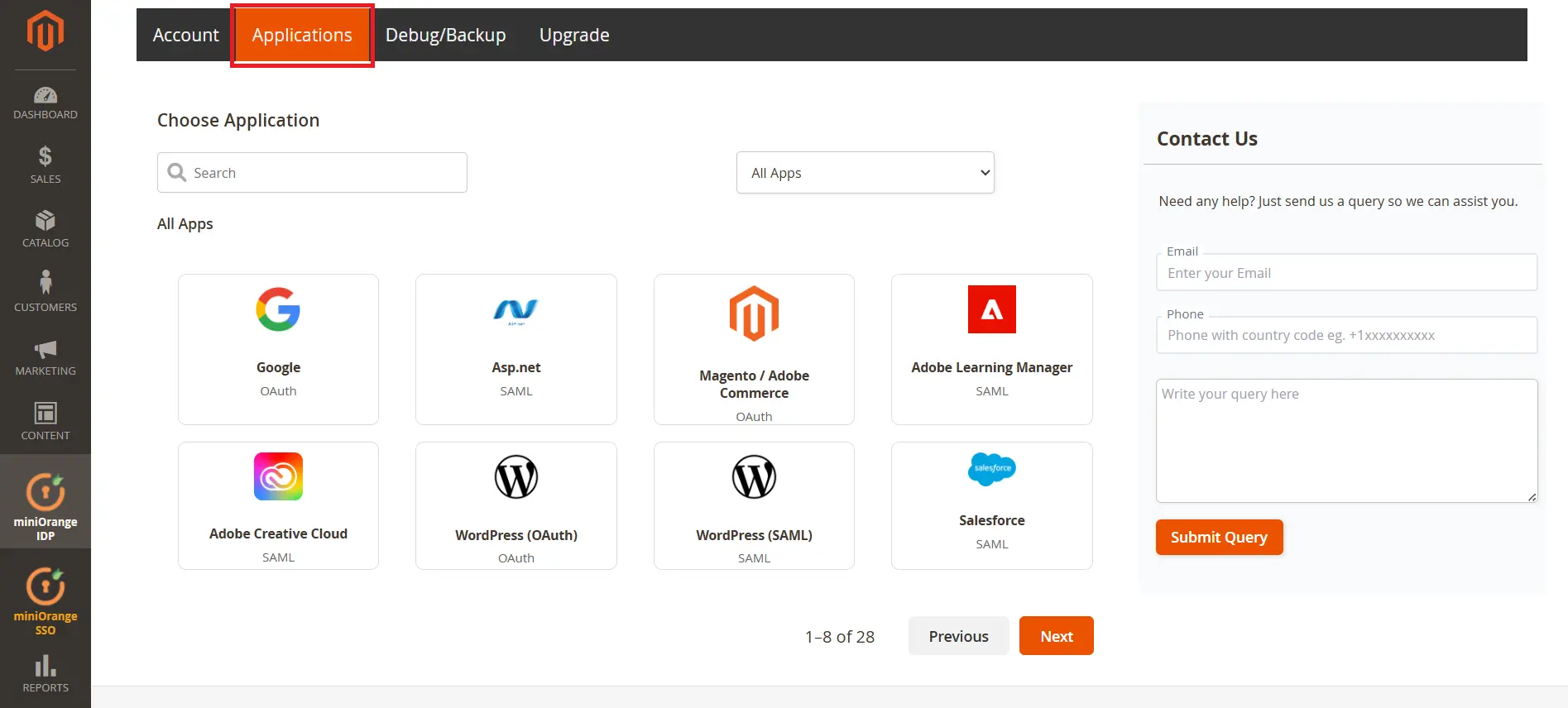Viewport: 1568px width, 708px height.
Task: Click the Adobe Creative Cloud logo
Action: (x=278, y=476)
